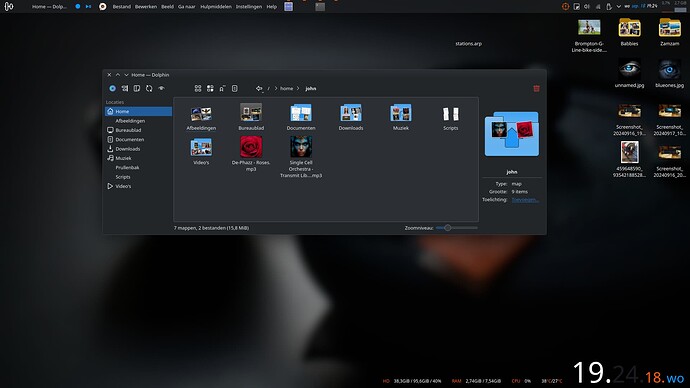Select Prullenbak in the places sidebar
Image resolution: width=690 pixels, height=388 pixels.
(127, 168)
